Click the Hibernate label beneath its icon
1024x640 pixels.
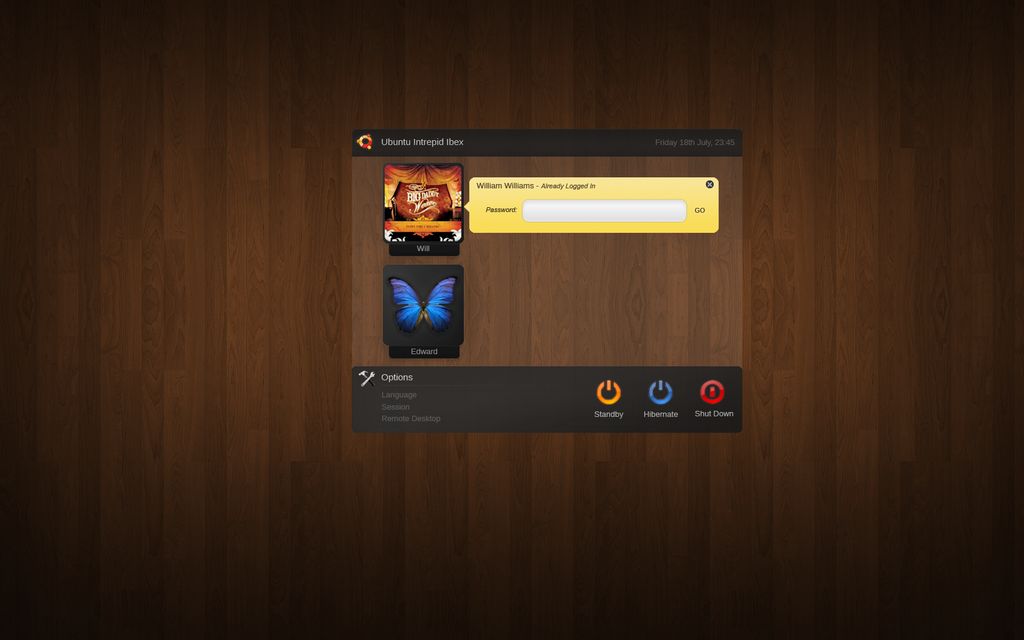pos(660,413)
